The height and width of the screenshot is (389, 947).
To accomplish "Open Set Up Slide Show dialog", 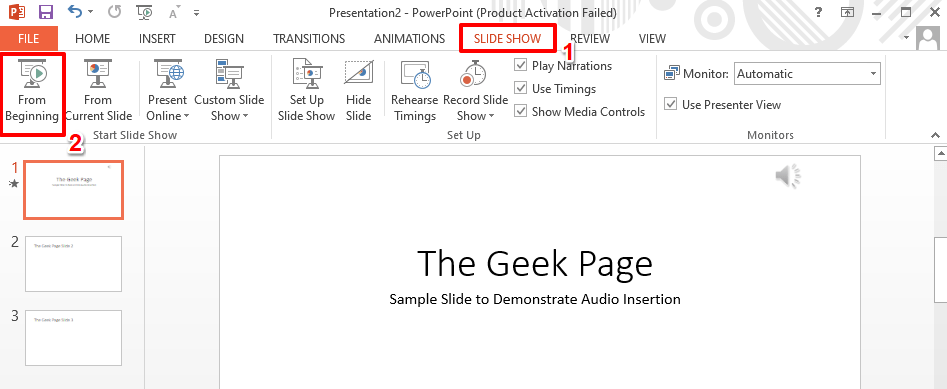I will click(306, 92).
